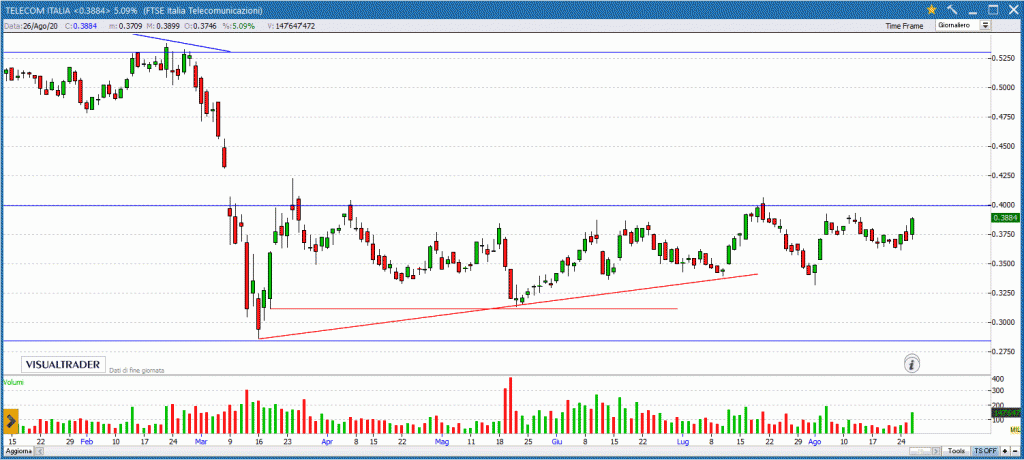Image resolution: width=1024 pixels, height=460 pixels.
Task: Click the scroll-left arrow beside Aggiorna
Action: [40, 452]
